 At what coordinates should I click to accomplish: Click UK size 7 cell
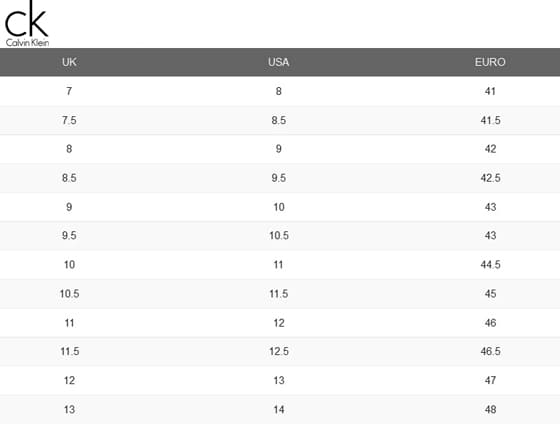[69, 91]
